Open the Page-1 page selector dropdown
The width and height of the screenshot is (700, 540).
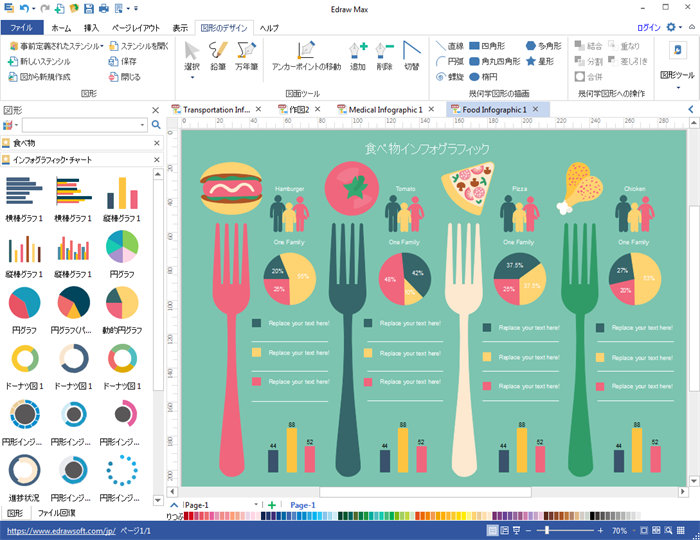(x=256, y=504)
